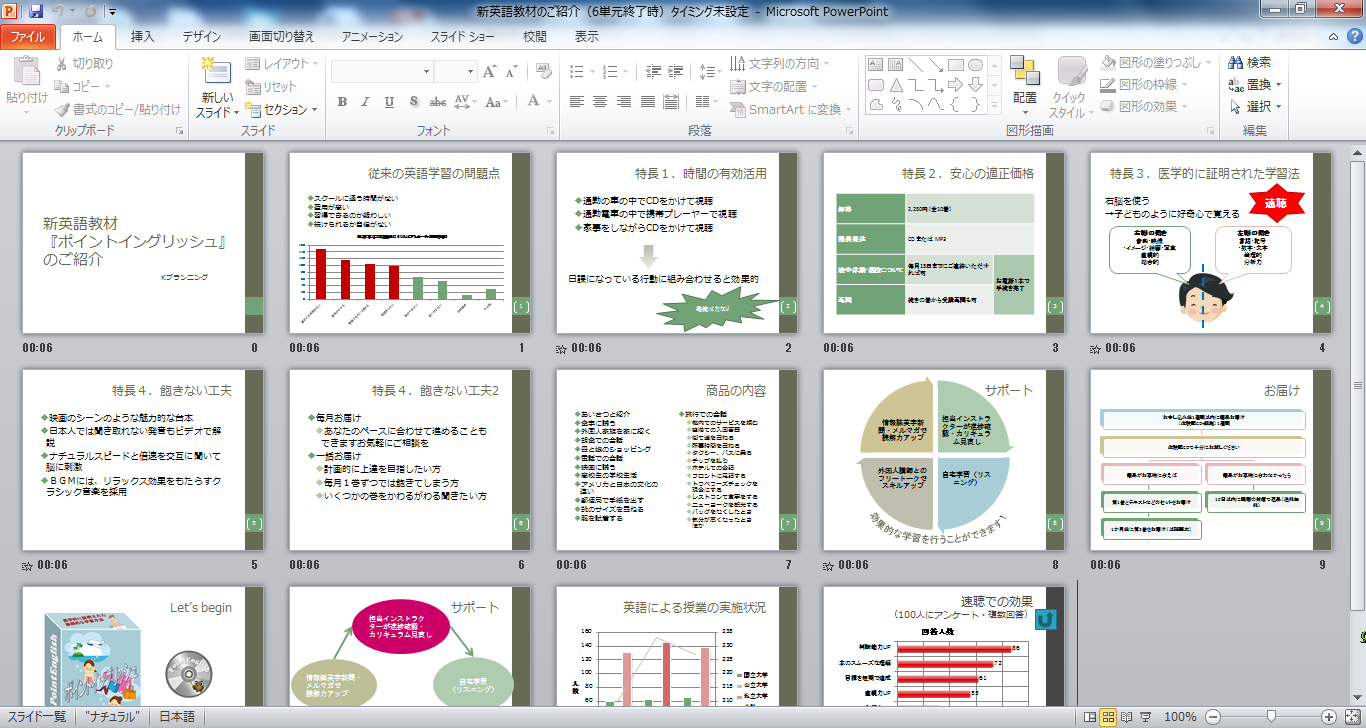
Task: Click the 100% zoom level button
Action: tap(1180, 717)
